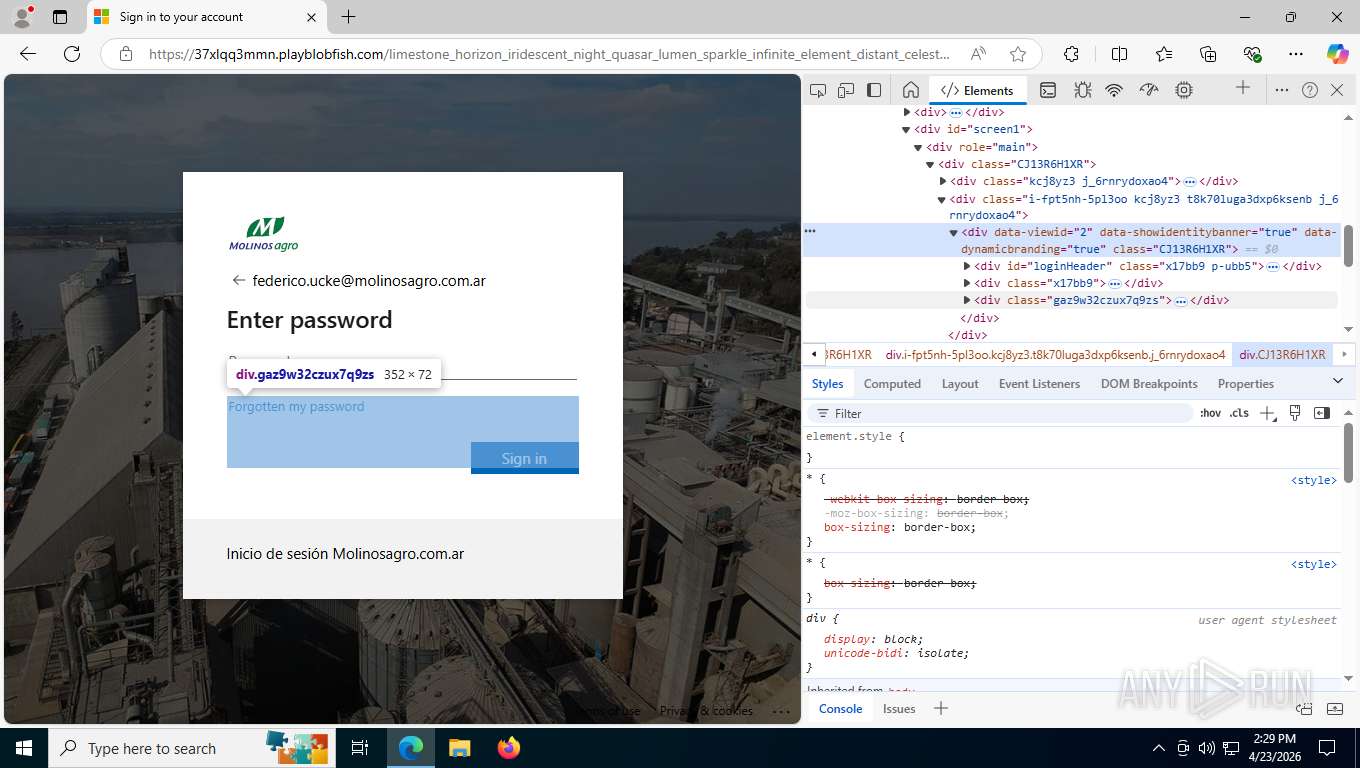Collapse the selected div data-viewid node
1360x768 pixels.
point(954,232)
